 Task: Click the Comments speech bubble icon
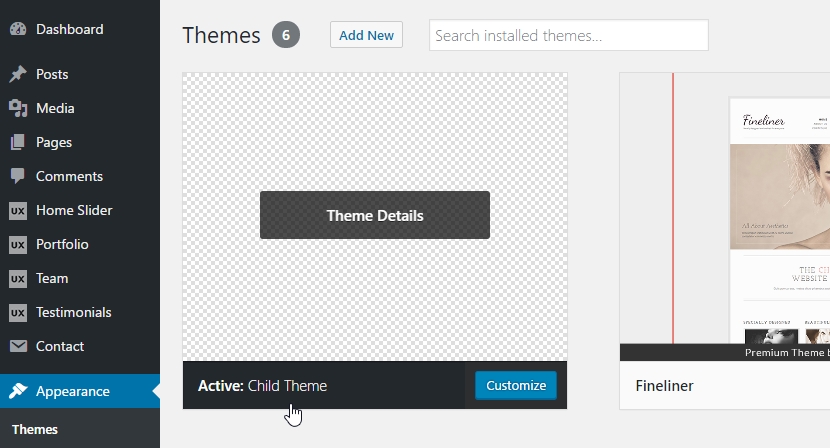click(18, 176)
